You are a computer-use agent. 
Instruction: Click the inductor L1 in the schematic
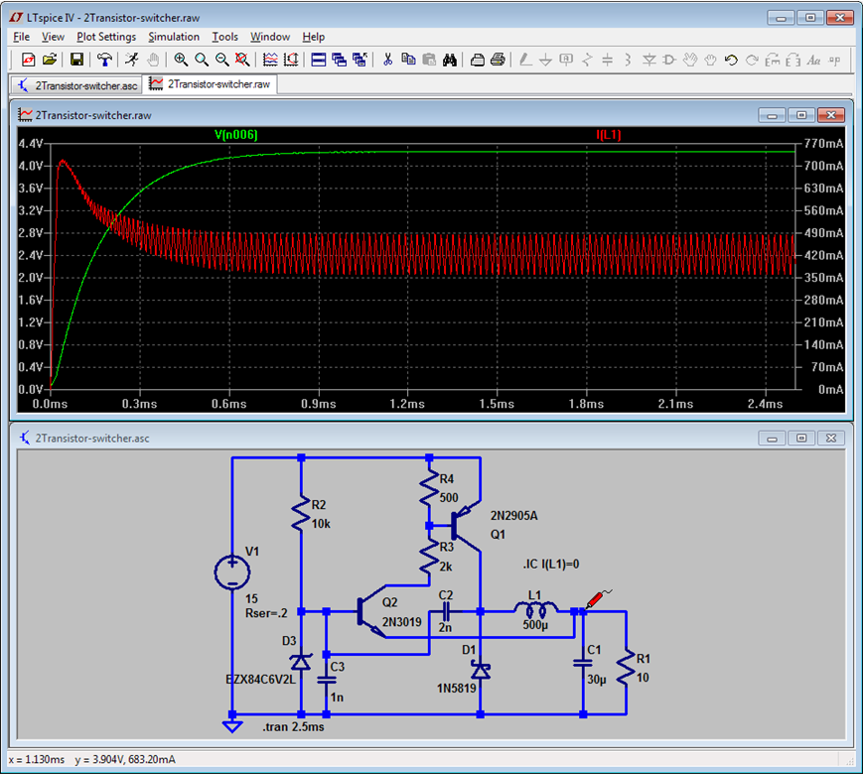(x=537, y=609)
